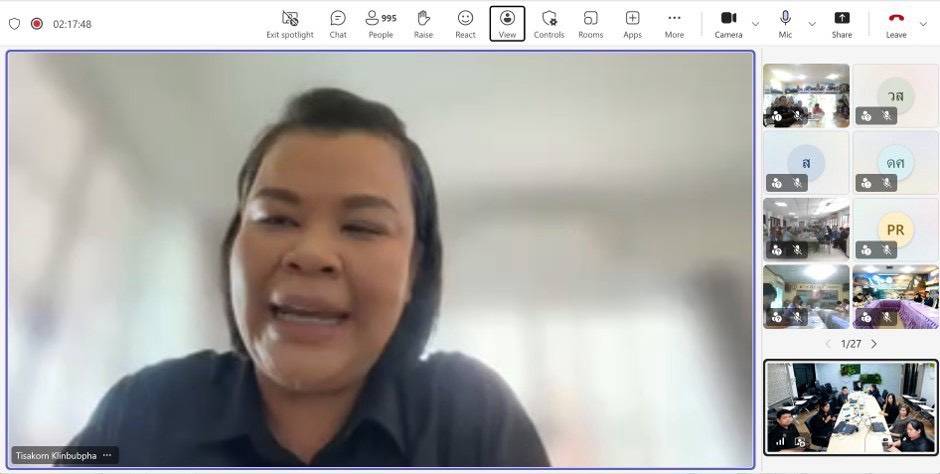Screen dimensions: 940x474
Task: Click muted mic icon on PR tile
Action: click(887, 250)
